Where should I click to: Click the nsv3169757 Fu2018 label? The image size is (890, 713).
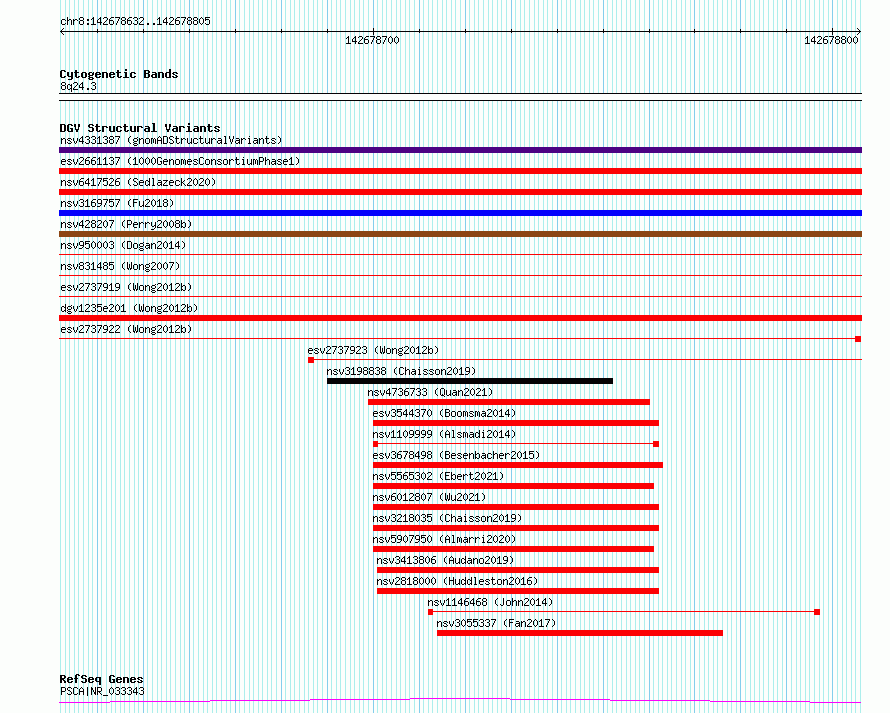pos(117,203)
